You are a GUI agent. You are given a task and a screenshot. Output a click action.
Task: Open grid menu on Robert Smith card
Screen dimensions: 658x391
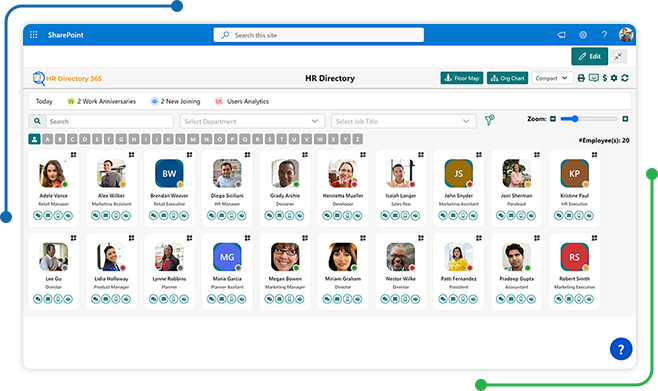coord(594,238)
